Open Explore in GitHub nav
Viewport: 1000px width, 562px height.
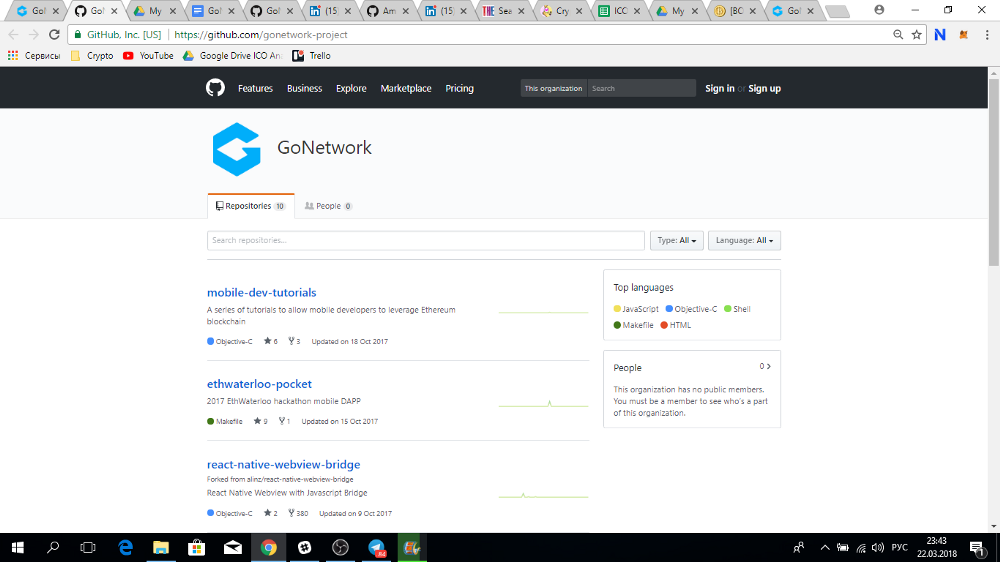pos(351,88)
